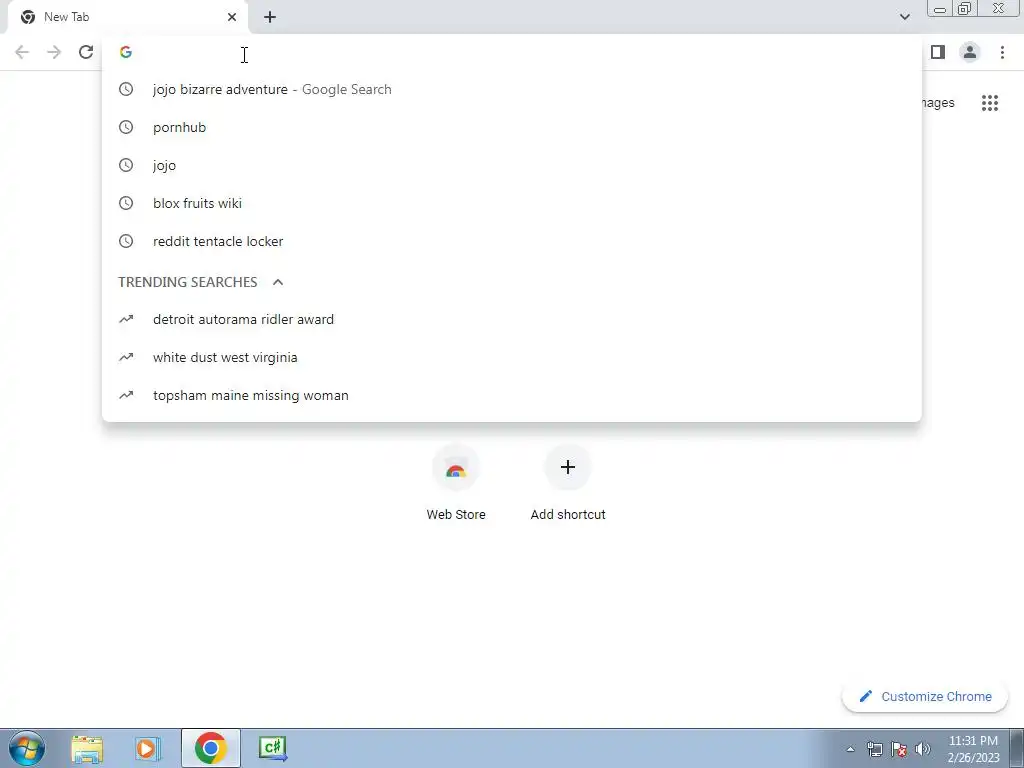Open the Windows Start menu

27,748
